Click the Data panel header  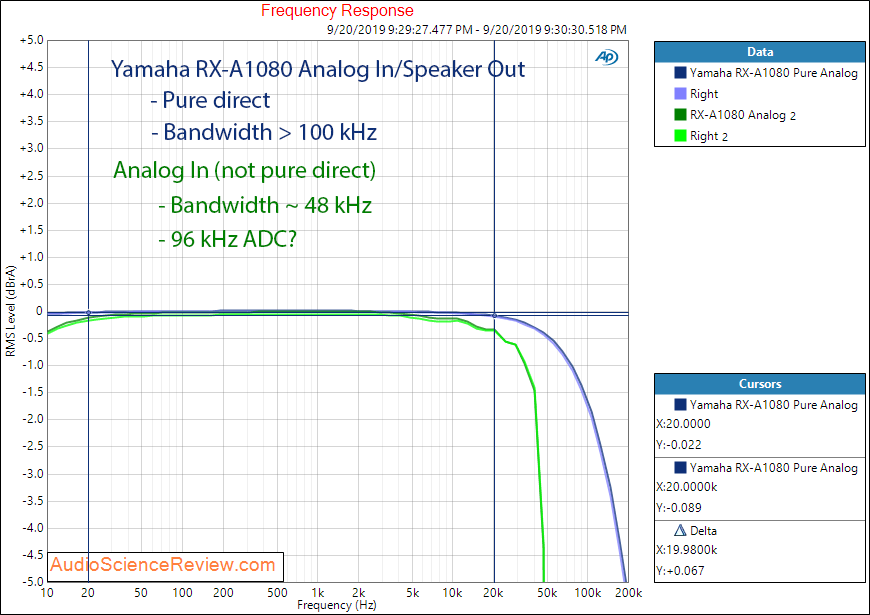(760, 52)
